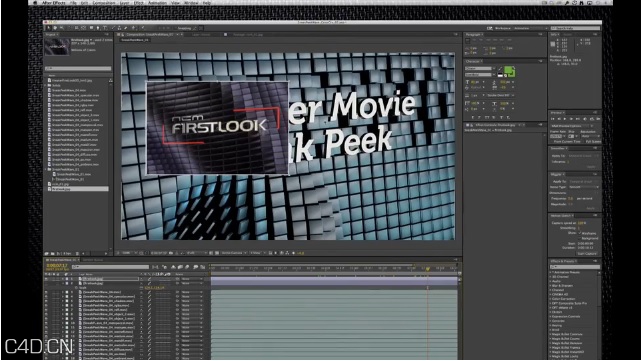Viewport: 642px width, 361px height.
Task: Click Apply in the Wiggler panel
Action: [590, 208]
